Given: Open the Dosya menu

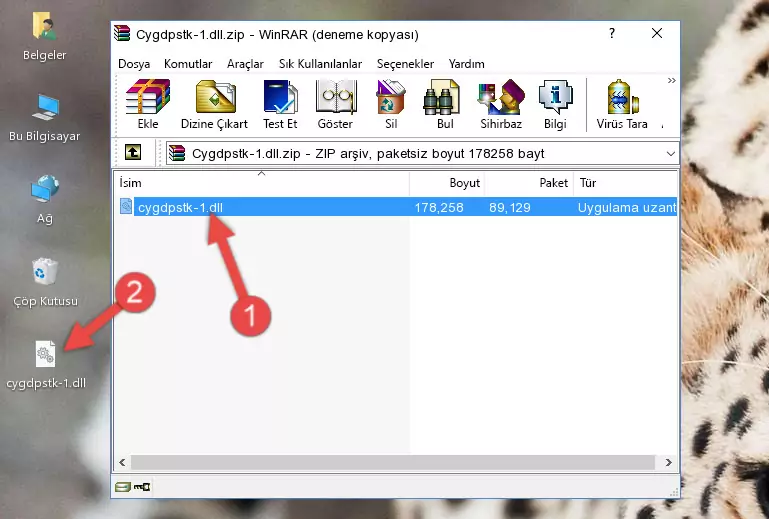Looking at the screenshot, I should 134,64.
